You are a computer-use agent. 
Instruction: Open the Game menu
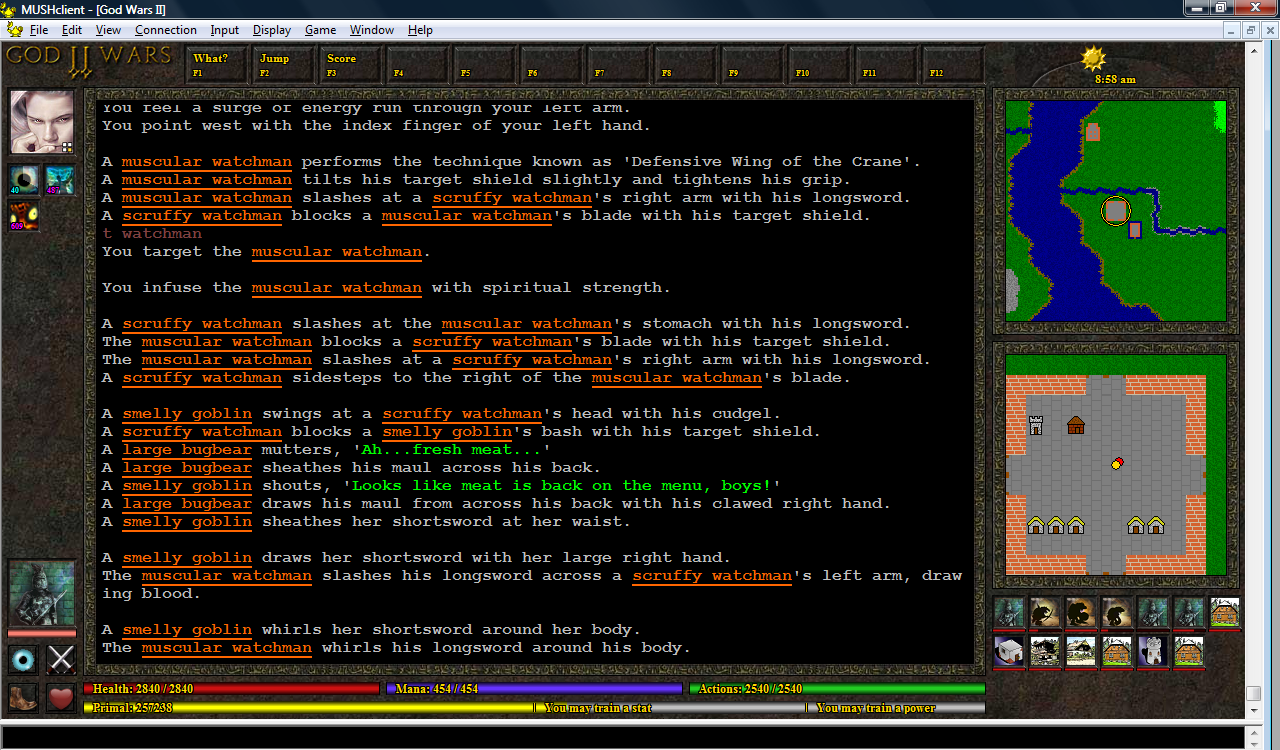pos(320,30)
